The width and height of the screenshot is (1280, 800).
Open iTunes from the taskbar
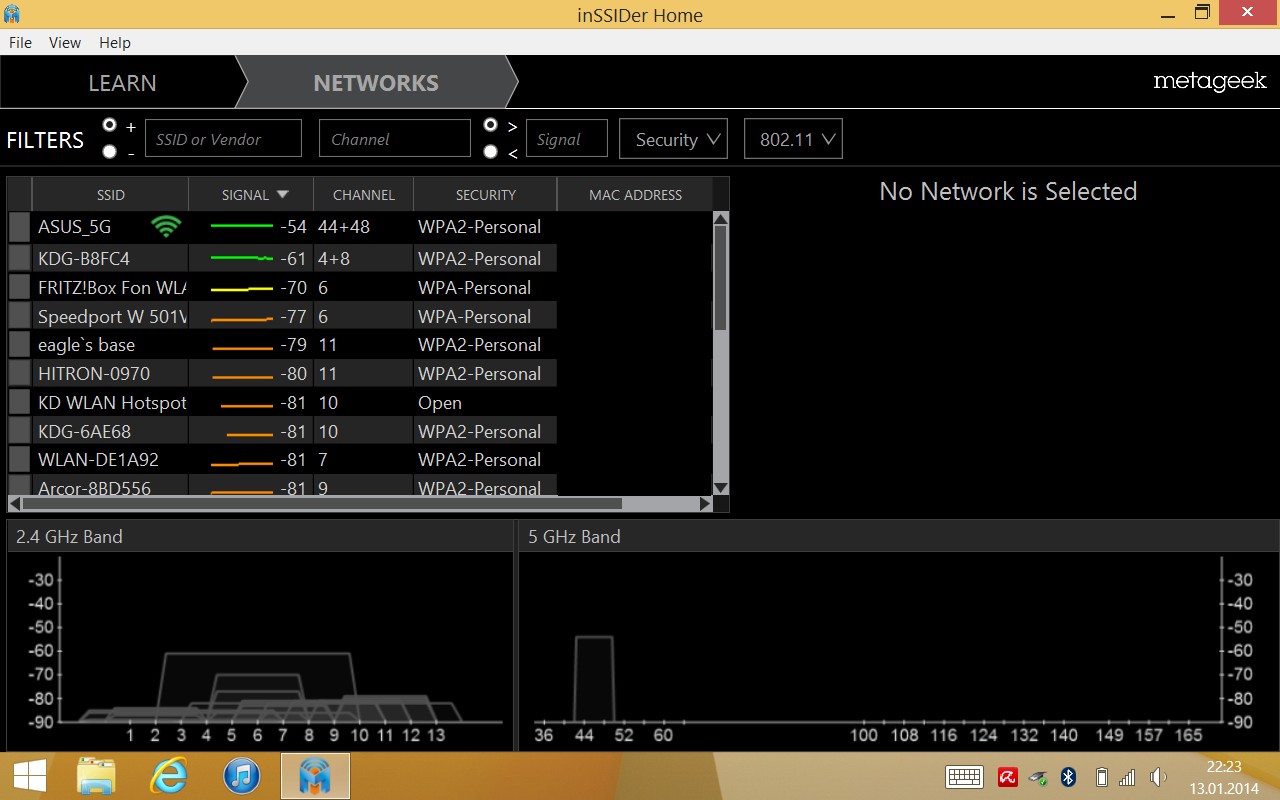[x=241, y=775]
